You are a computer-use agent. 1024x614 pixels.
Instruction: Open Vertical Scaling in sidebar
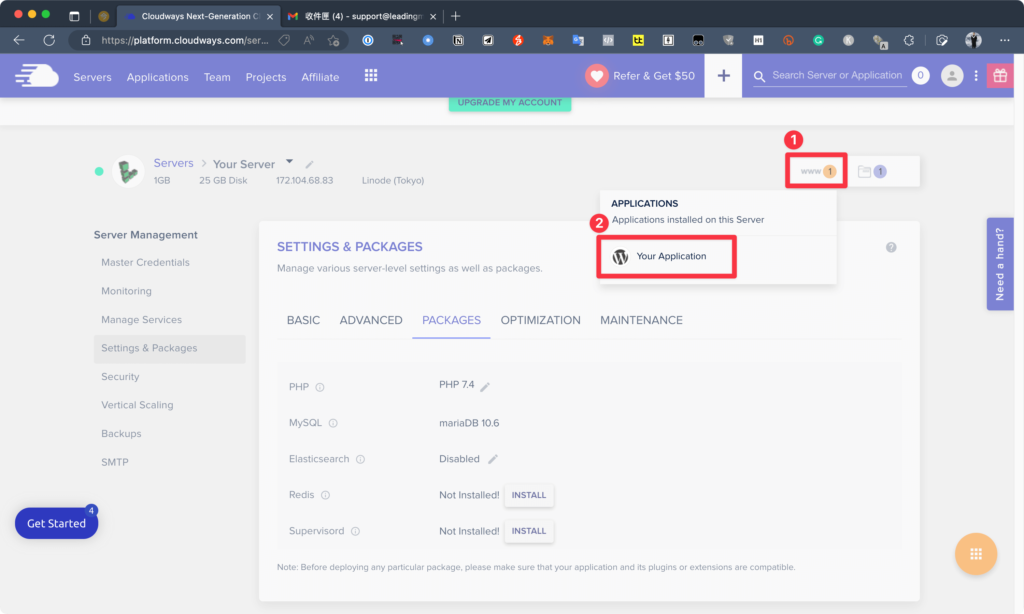click(137, 405)
